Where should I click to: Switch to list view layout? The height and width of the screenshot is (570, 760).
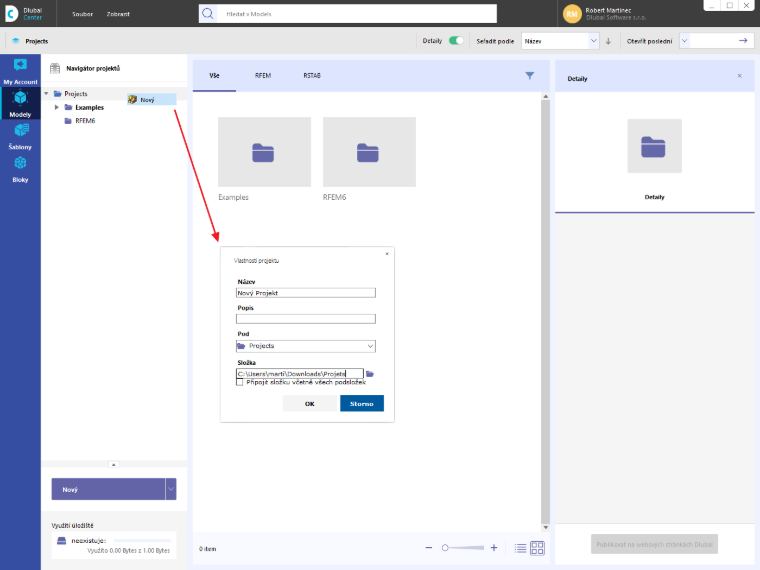point(521,548)
